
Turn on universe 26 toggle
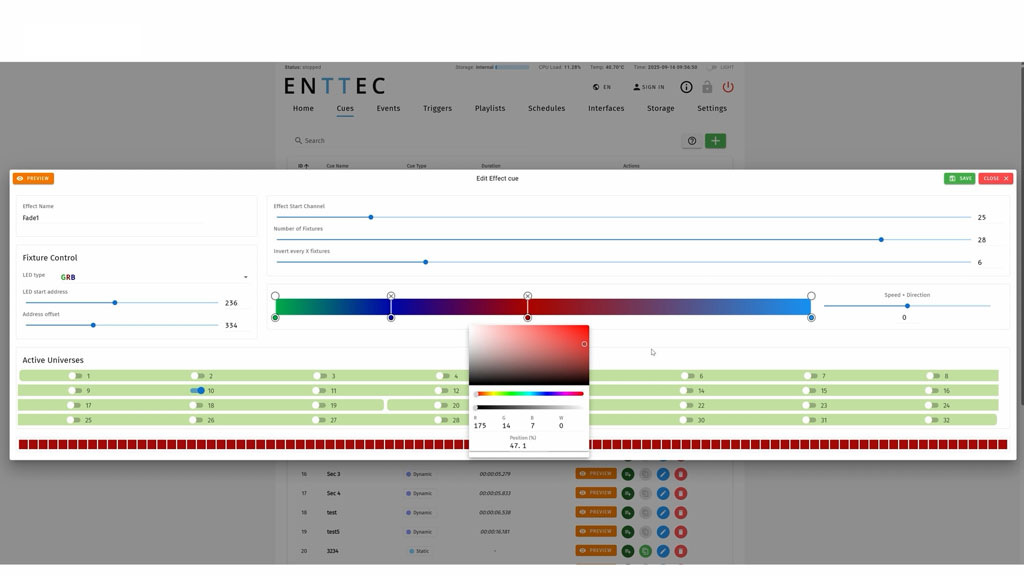pyautogui.click(x=198, y=420)
